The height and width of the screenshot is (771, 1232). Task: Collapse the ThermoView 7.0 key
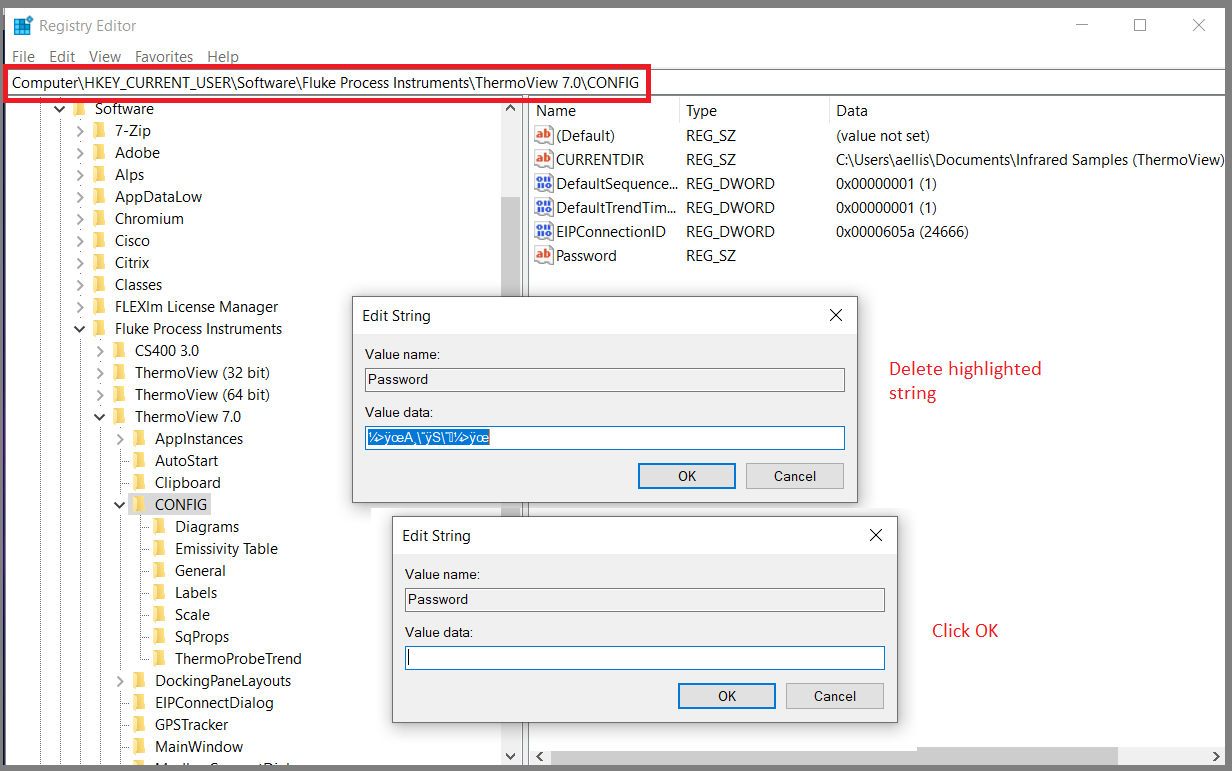point(100,417)
